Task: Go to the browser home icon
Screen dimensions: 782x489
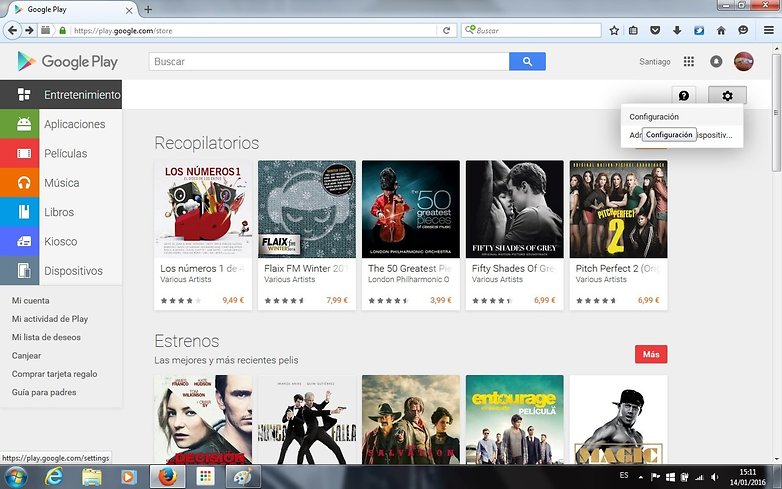Action: coord(721,30)
